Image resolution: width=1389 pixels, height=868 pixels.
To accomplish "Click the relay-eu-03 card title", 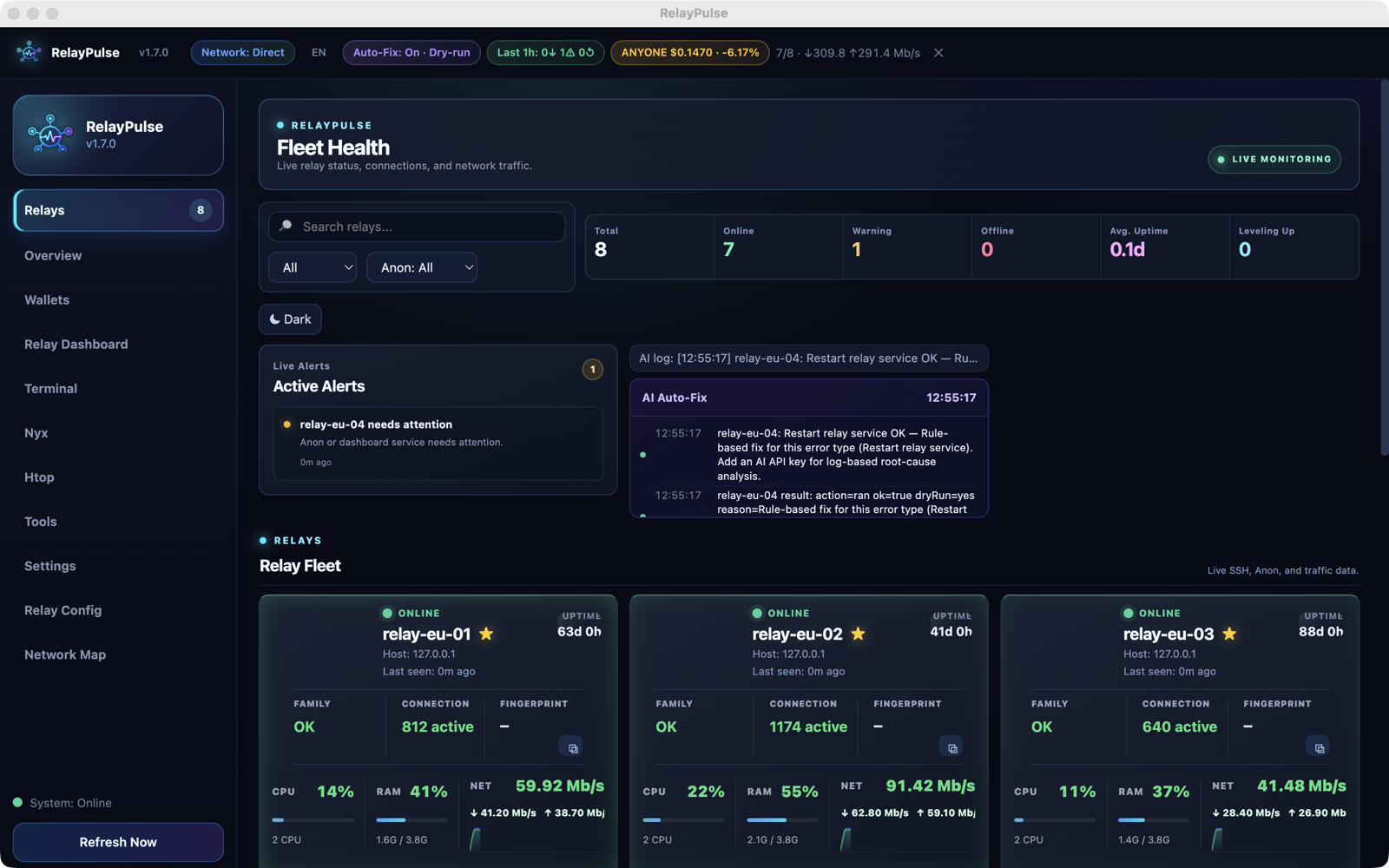I will click(1168, 635).
